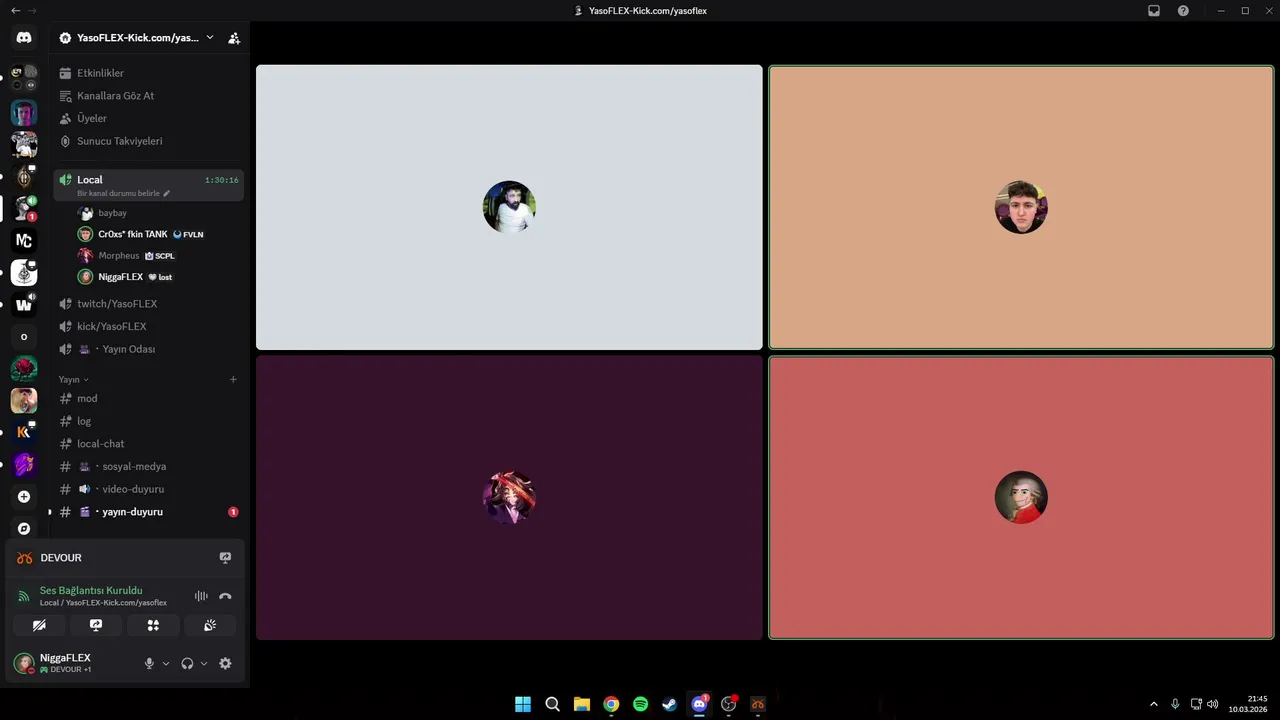Click the SCPL server tag badge
The height and width of the screenshot is (720, 1280).
[160, 256]
